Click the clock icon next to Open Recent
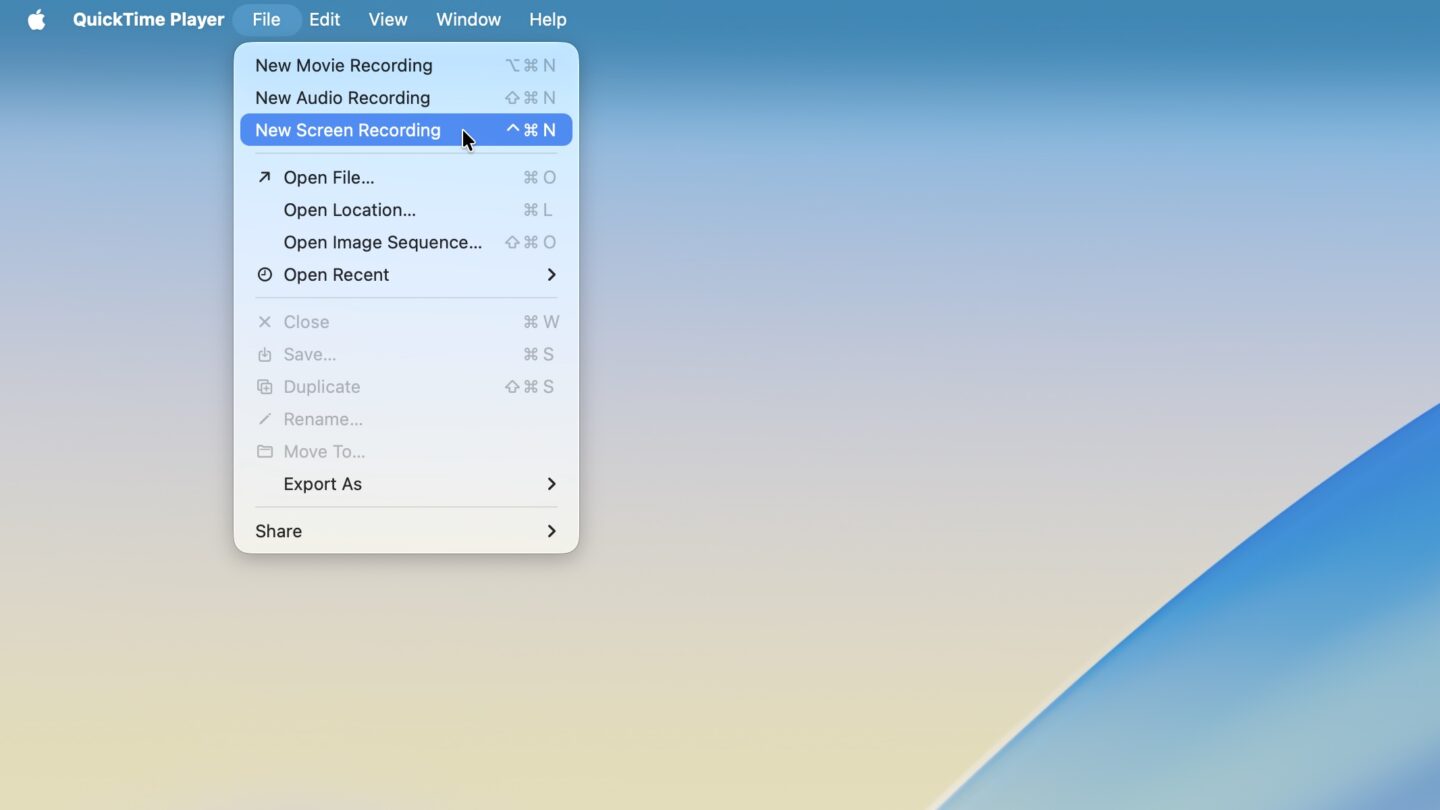Viewport: 1440px width, 810px height. [264, 274]
